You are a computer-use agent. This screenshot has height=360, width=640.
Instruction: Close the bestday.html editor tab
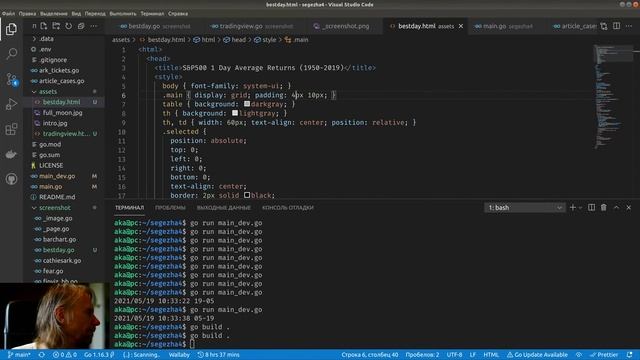461,26
